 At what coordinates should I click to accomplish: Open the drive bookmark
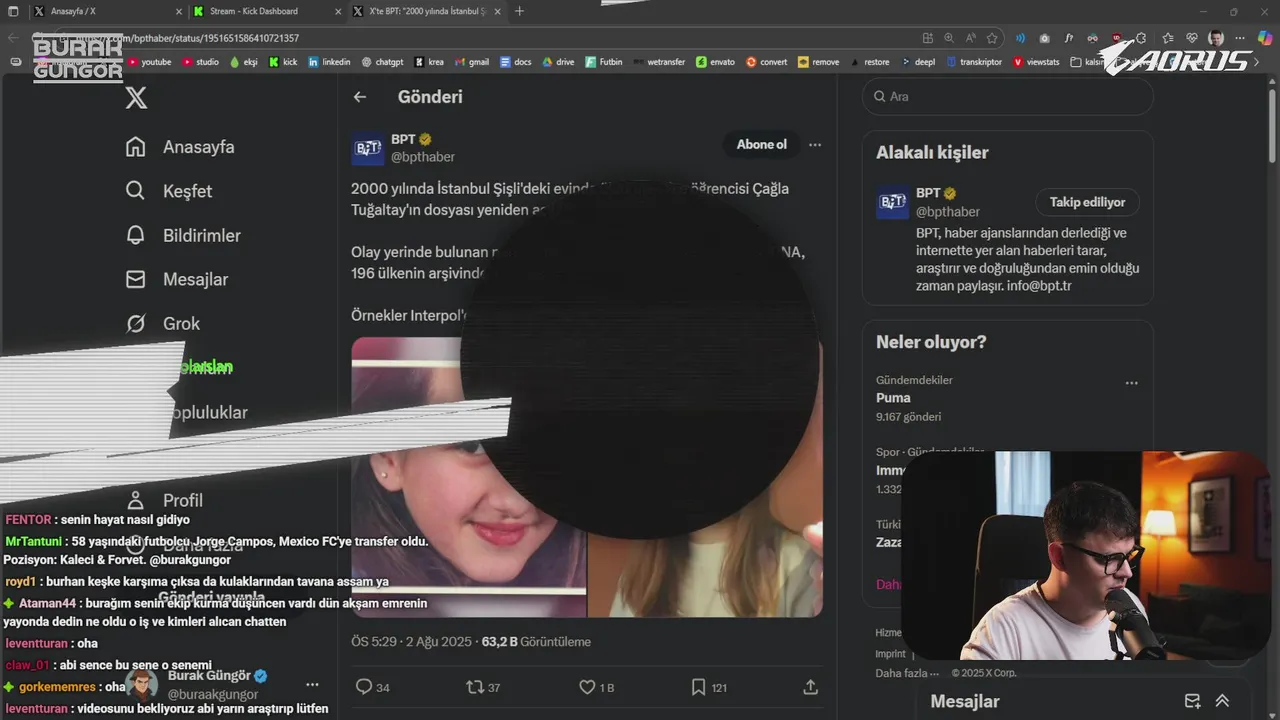tap(558, 62)
